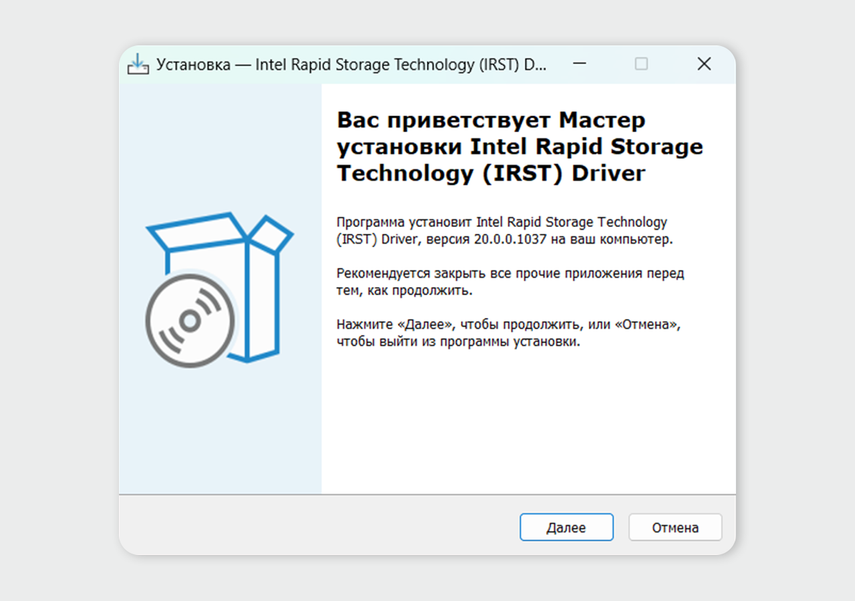The image size is (855, 601).
Task: Click the Отмена button to cancel setup
Action: click(675, 527)
